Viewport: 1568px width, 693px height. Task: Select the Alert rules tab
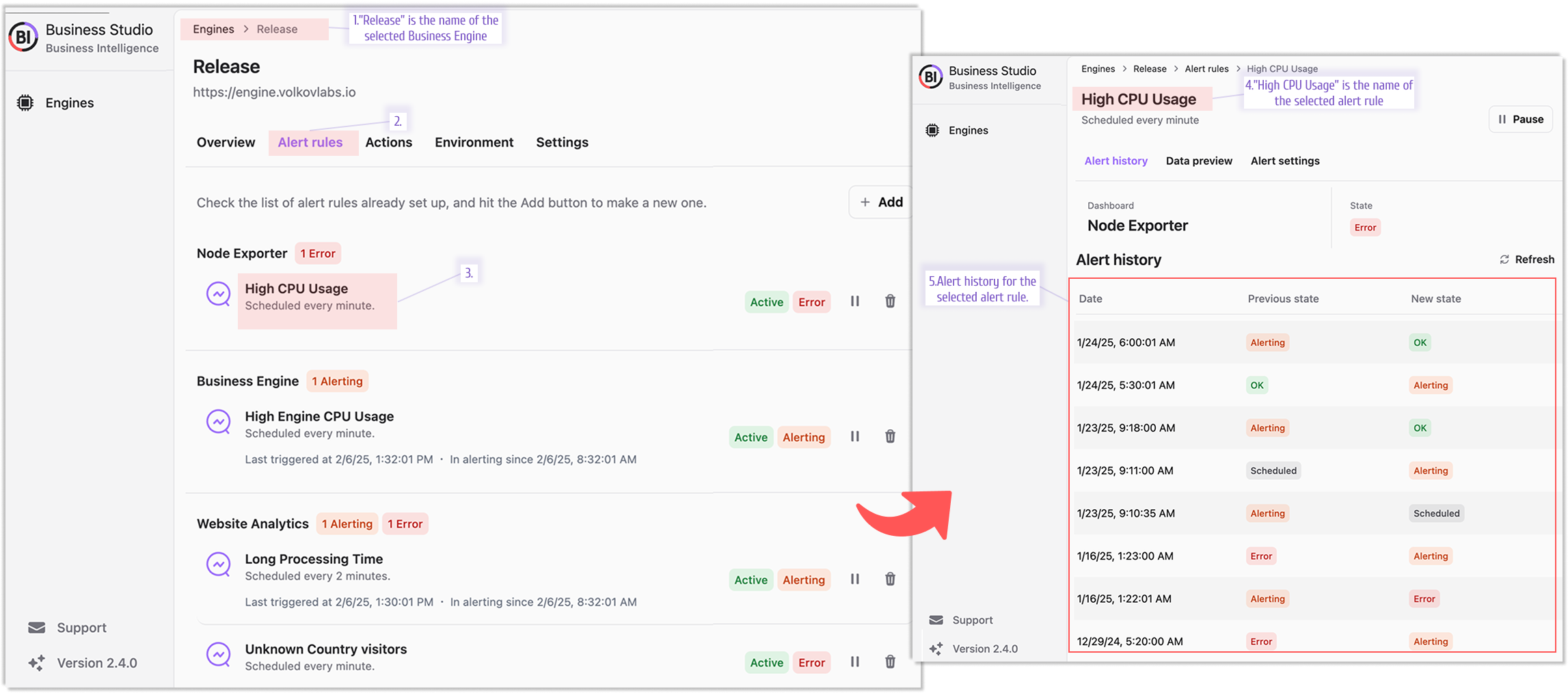310,142
